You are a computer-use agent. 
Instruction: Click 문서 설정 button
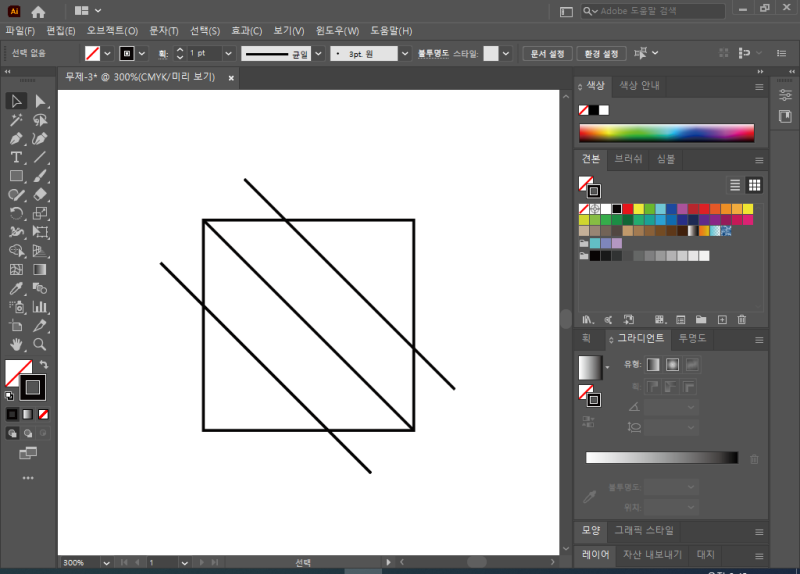[x=547, y=54]
